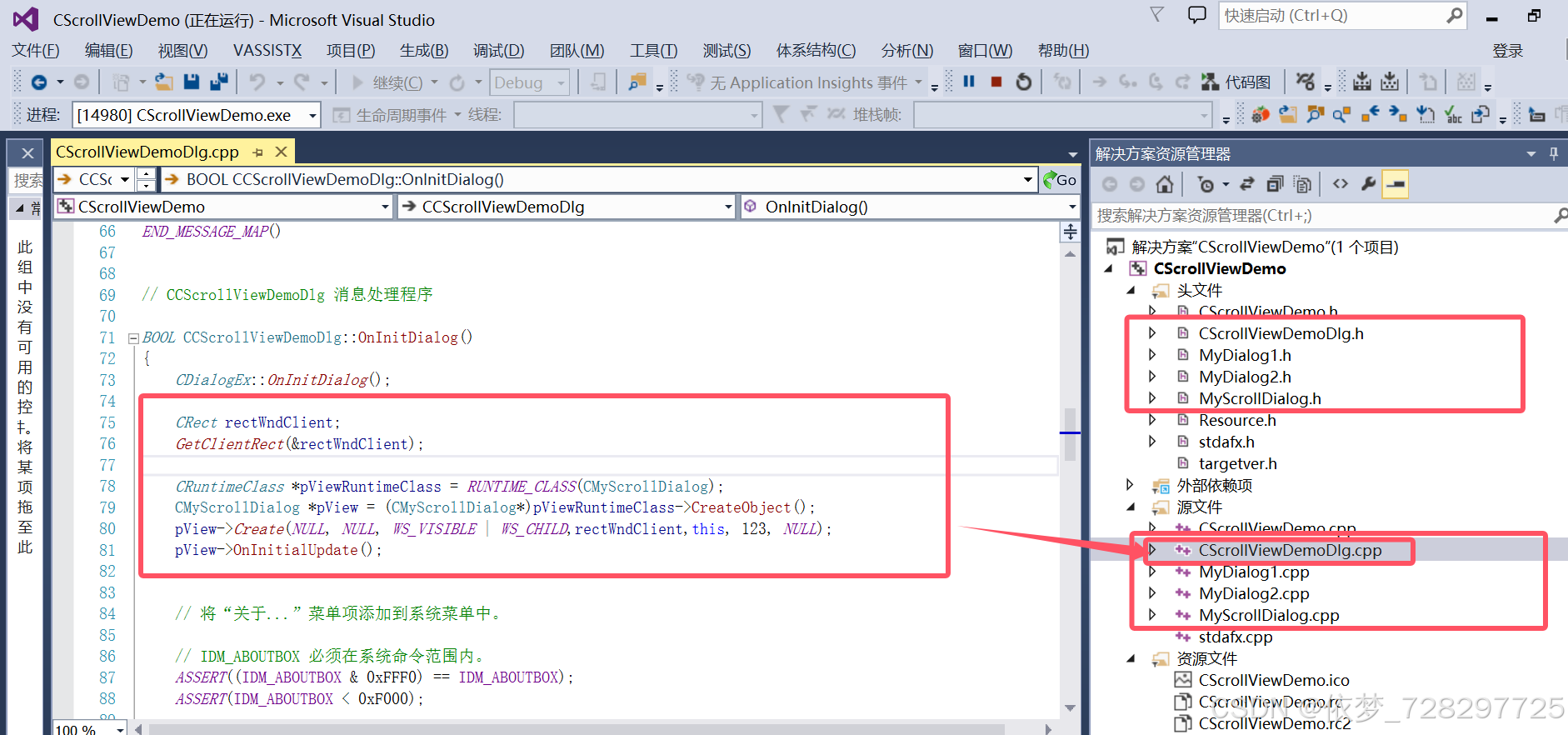The height and width of the screenshot is (735, 1568).
Task: Toggle pin on CScrollViewDemoDlg.cpp tab
Action: pos(258,152)
